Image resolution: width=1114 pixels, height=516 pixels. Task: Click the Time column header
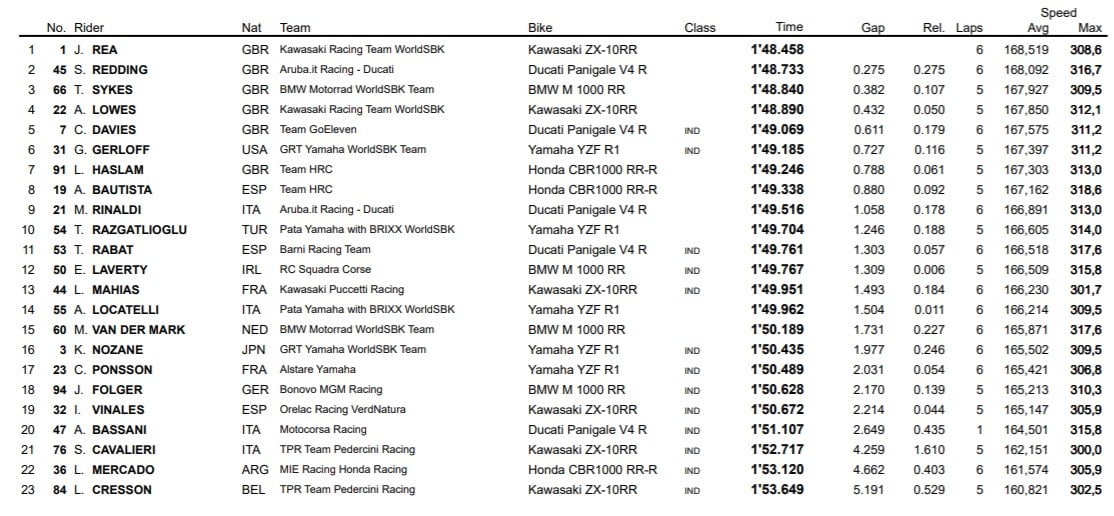point(789,28)
